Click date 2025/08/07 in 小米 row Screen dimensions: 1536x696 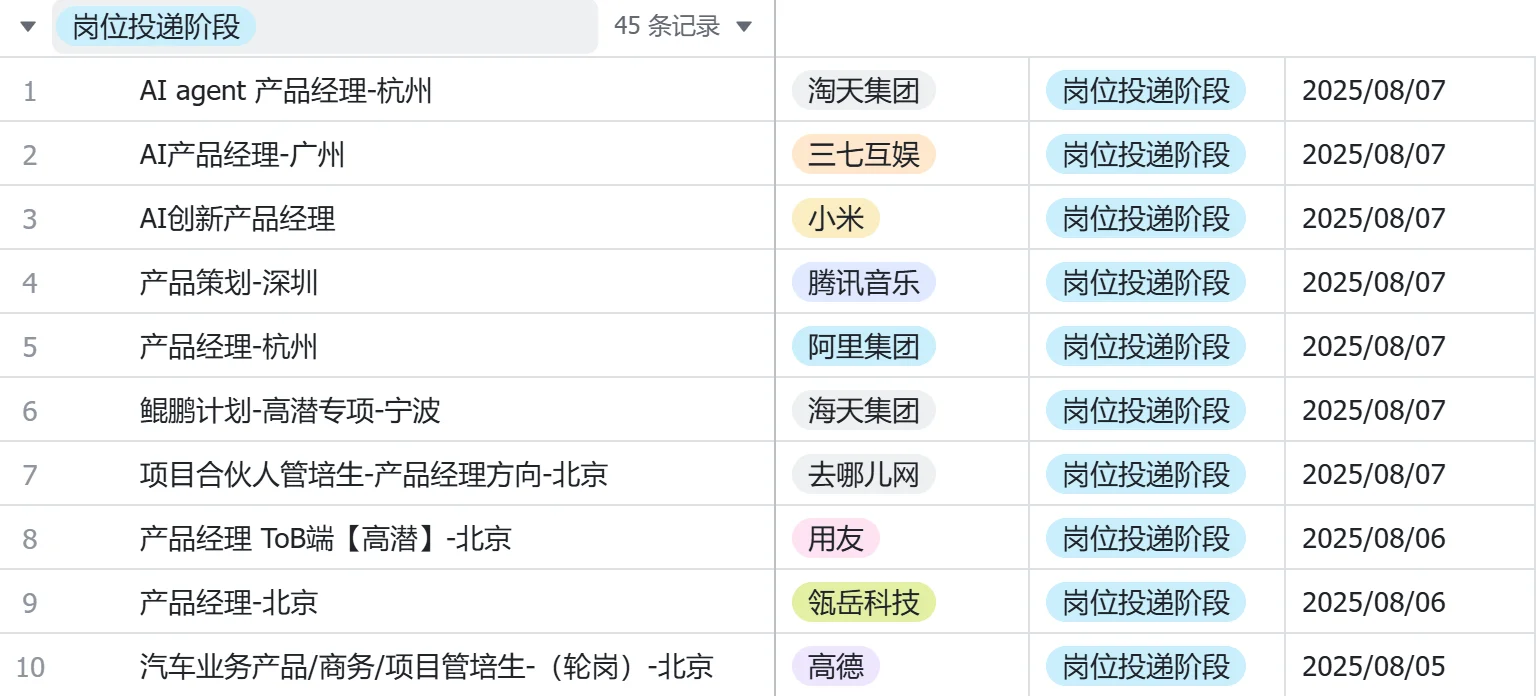(x=1374, y=219)
